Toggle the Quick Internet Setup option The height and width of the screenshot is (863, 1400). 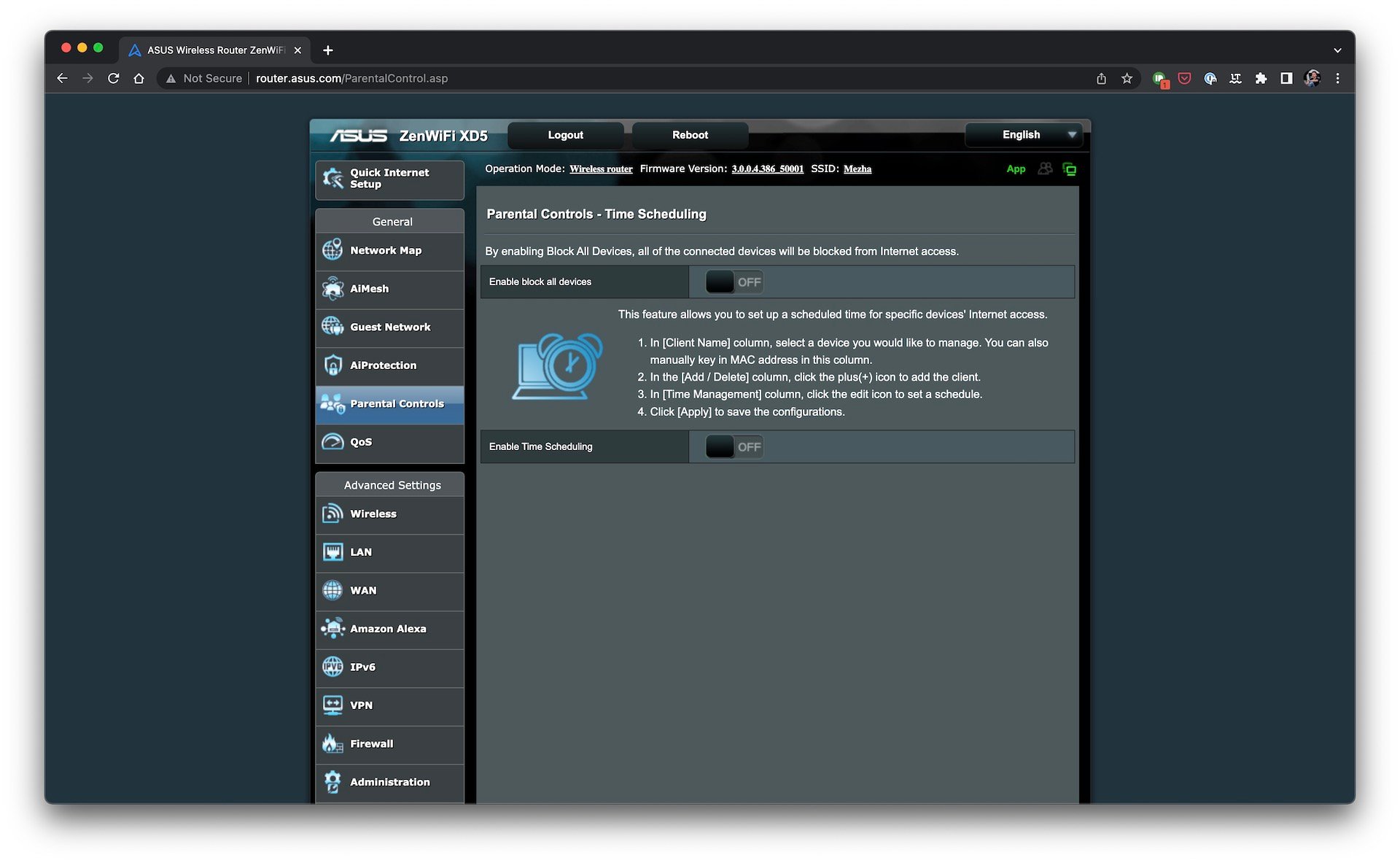(390, 178)
